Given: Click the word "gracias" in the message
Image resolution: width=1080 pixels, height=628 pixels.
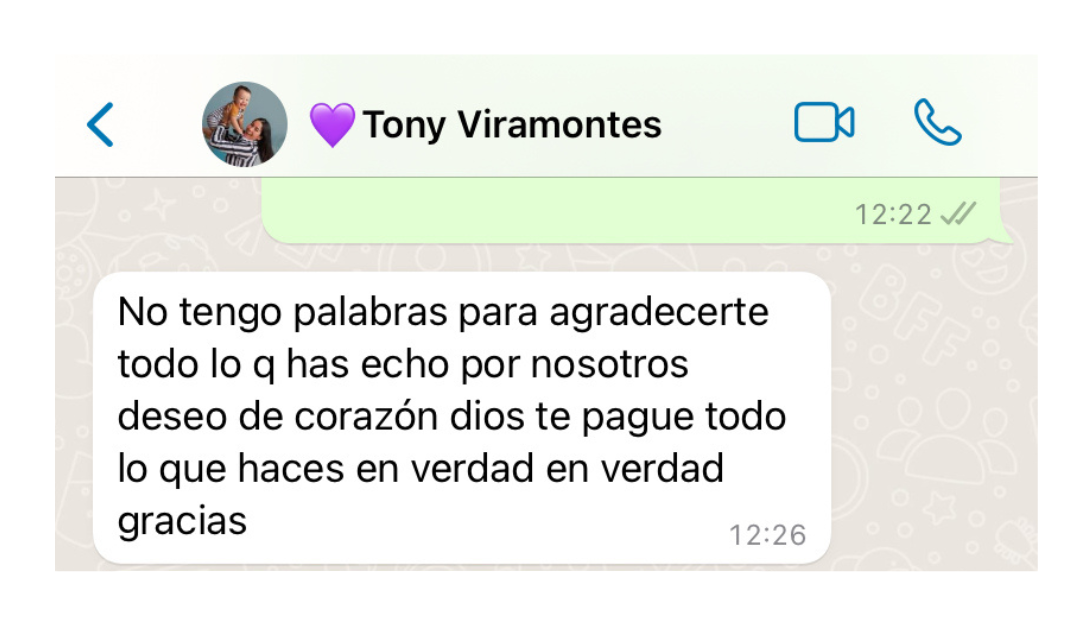Looking at the screenshot, I should tap(182, 522).
